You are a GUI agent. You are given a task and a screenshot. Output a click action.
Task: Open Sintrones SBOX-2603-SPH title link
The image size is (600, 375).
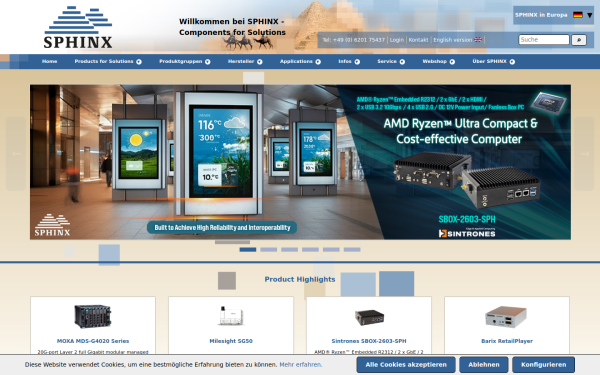pos(369,341)
